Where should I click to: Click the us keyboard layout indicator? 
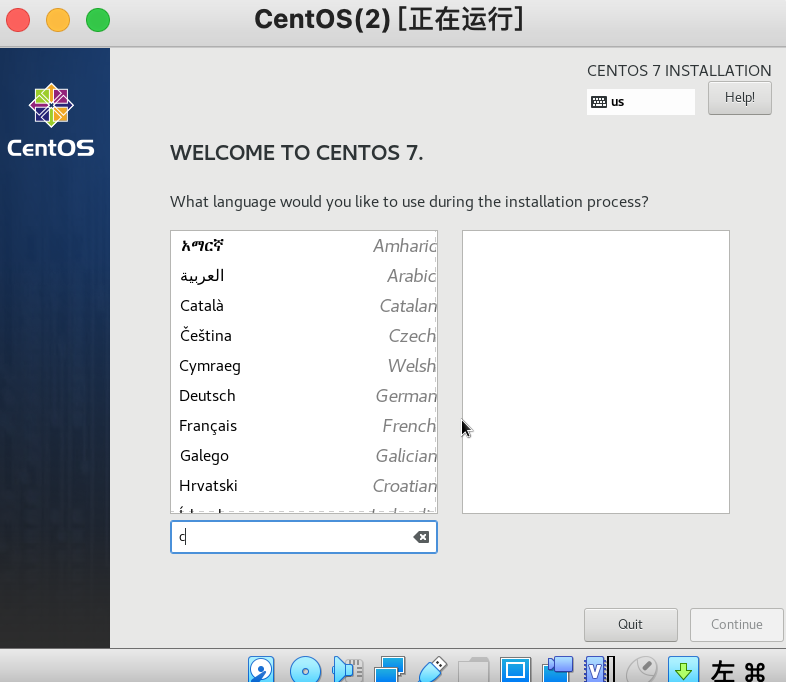point(641,102)
